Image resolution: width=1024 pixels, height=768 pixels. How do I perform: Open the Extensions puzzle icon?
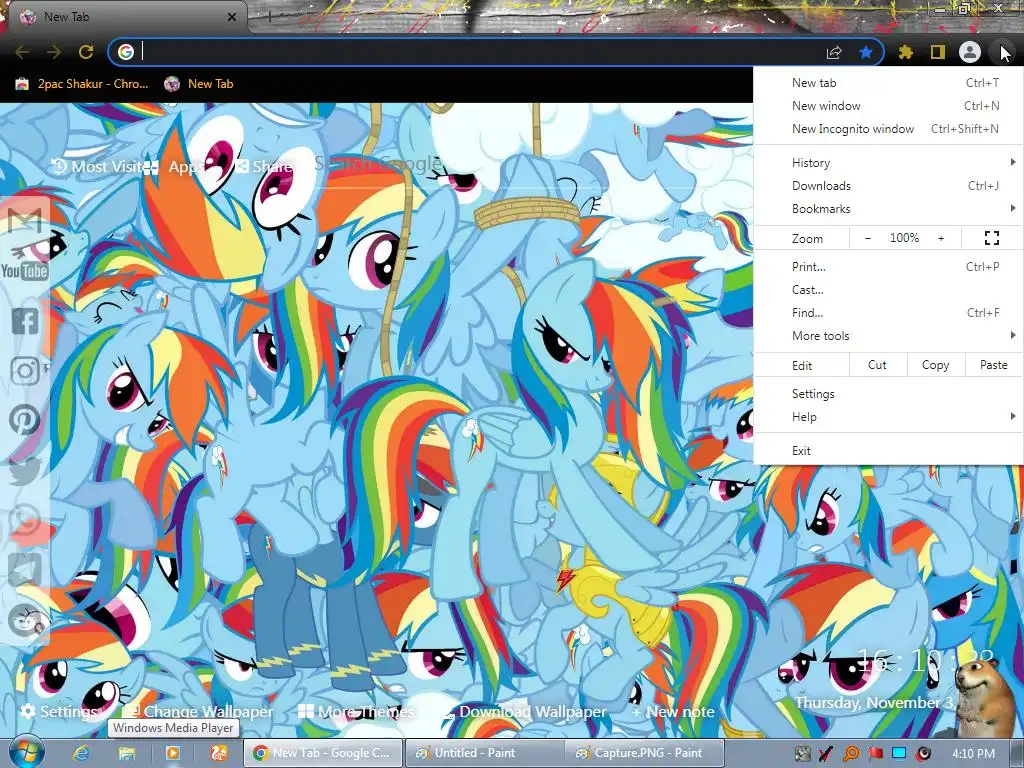[906, 52]
